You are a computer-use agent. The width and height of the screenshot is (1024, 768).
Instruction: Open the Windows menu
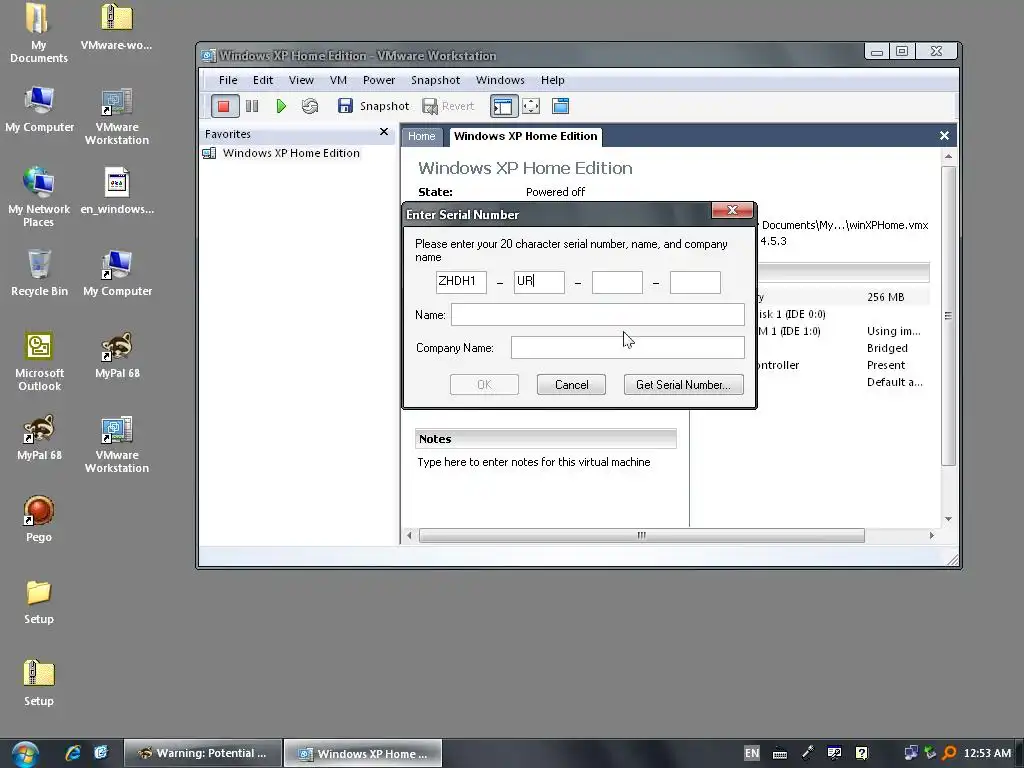point(500,80)
